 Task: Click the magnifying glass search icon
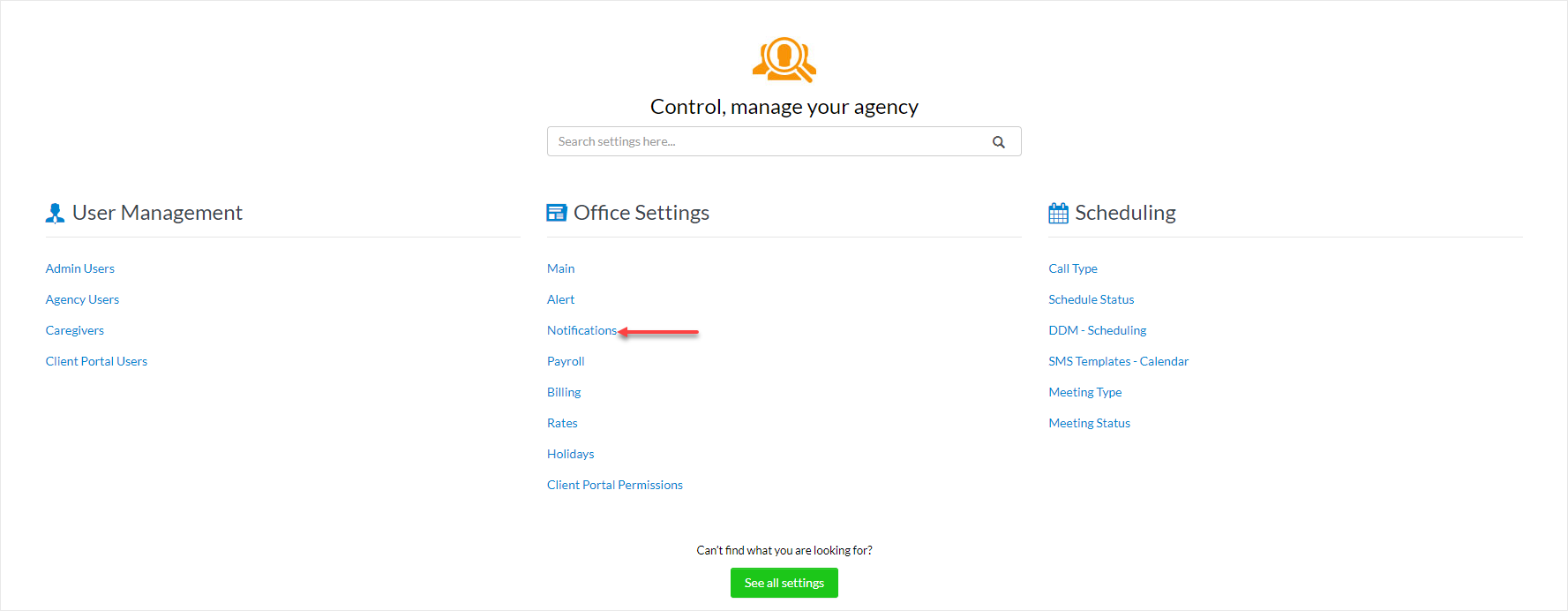click(998, 142)
